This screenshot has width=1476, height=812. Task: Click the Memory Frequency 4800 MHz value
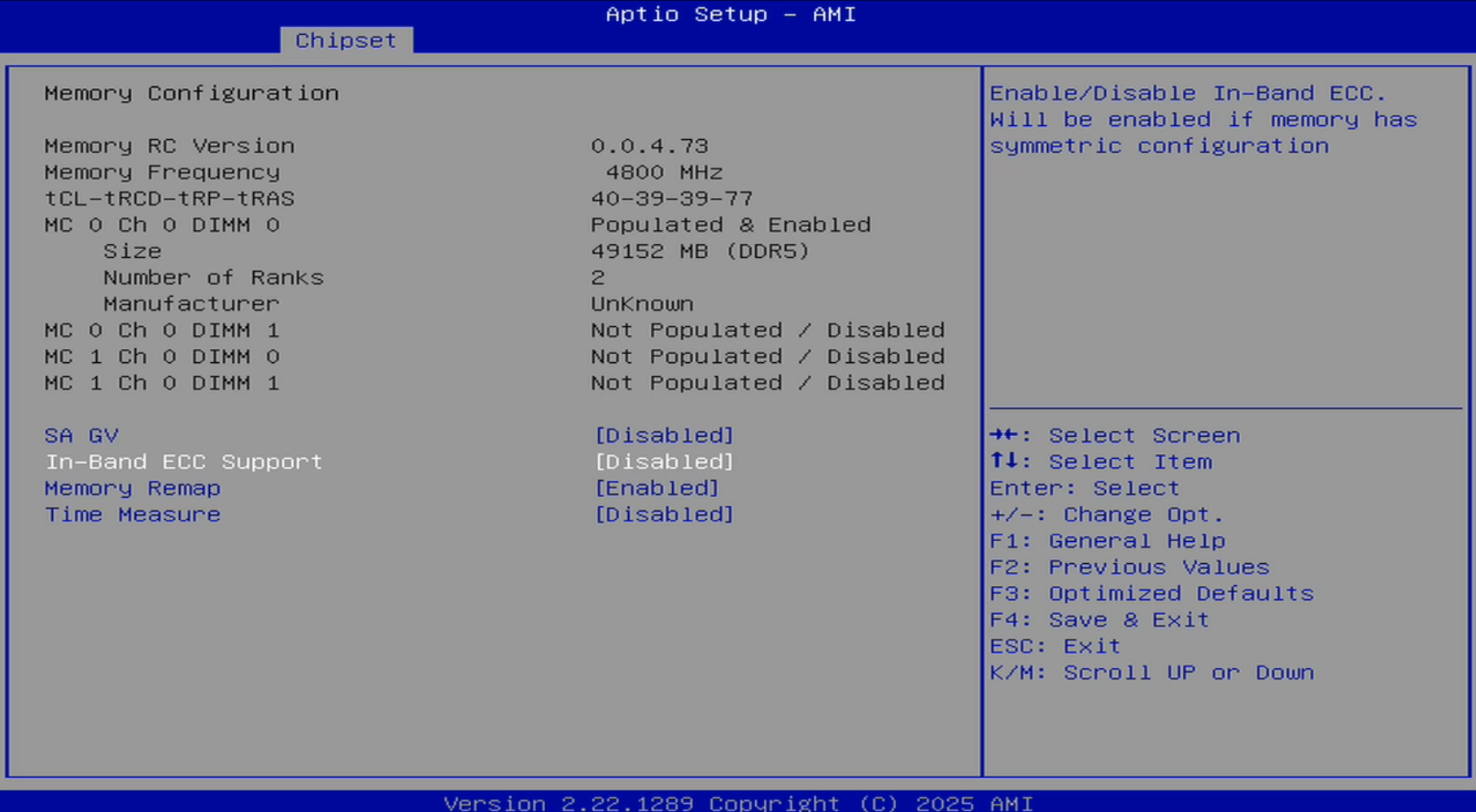click(x=664, y=172)
